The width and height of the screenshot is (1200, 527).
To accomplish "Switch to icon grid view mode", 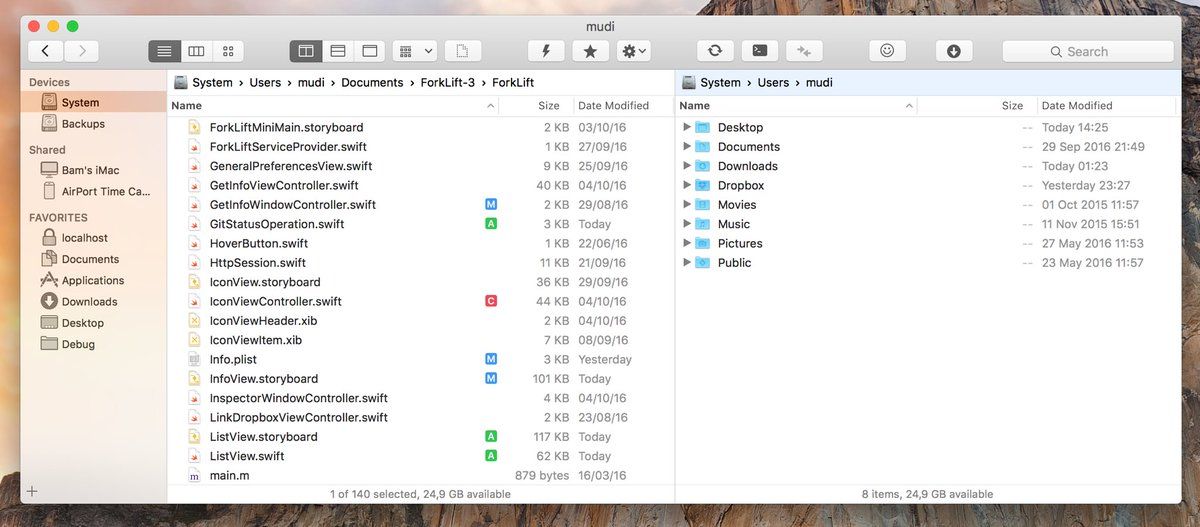I will coord(228,51).
